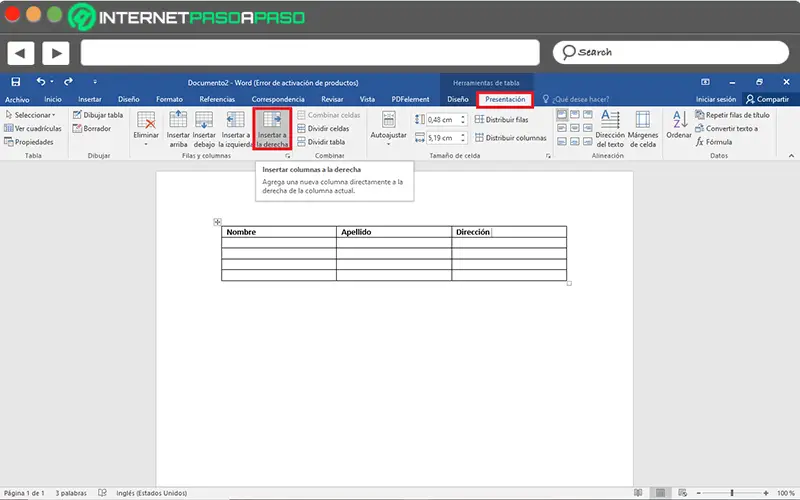The width and height of the screenshot is (800, 500).
Task: Click Dividir celdas
Action: (323, 129)
